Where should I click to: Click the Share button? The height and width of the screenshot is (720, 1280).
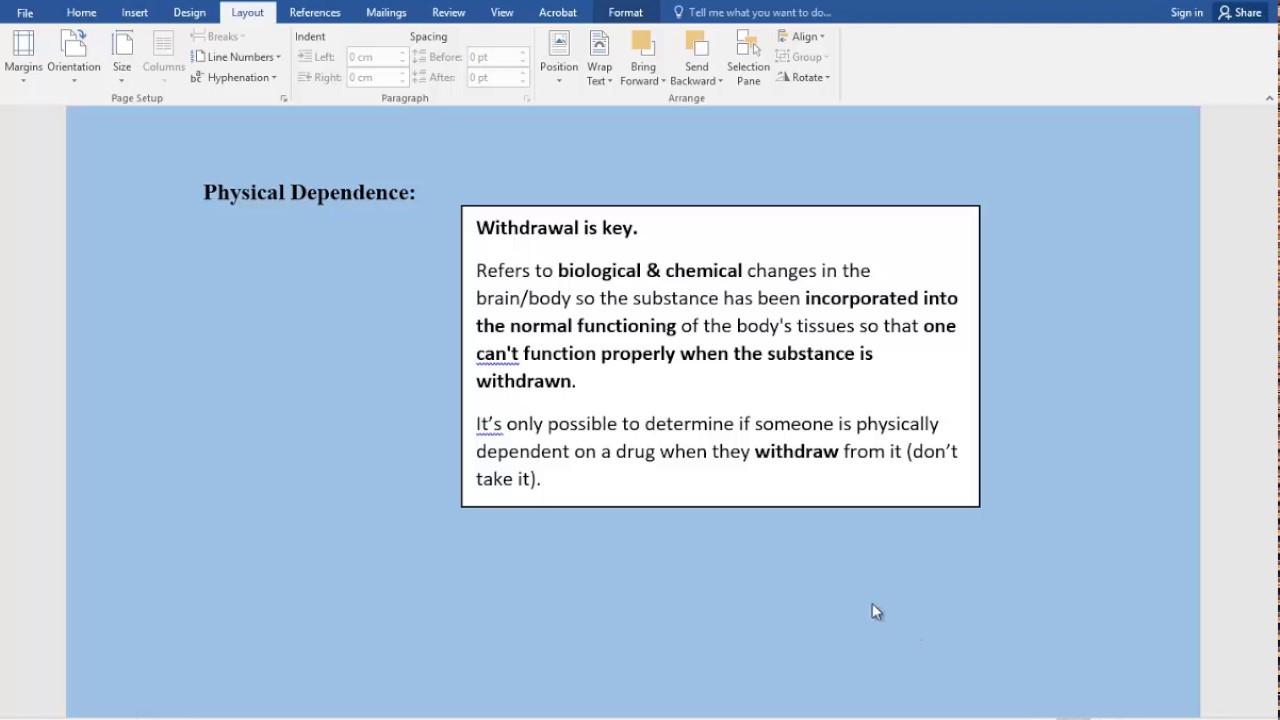coord(1240,12)
